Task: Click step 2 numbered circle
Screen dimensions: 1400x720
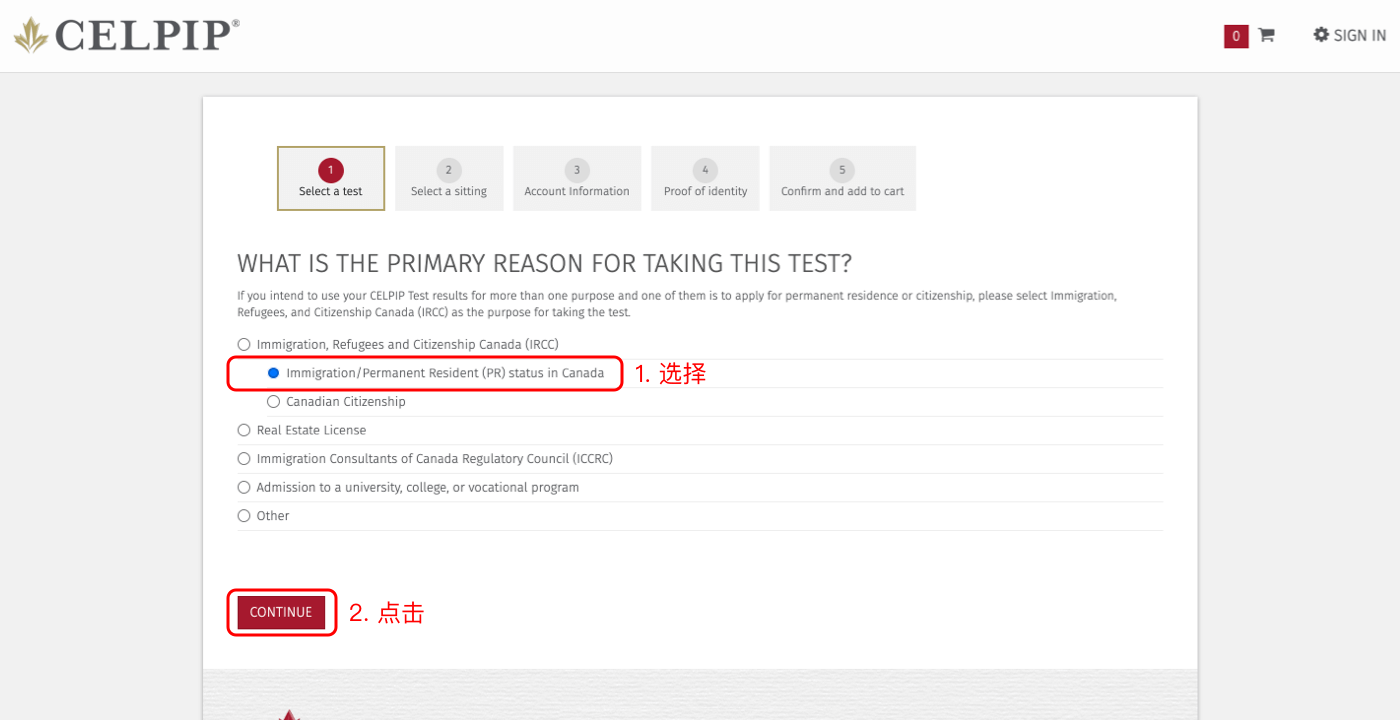Action: tap(449, 170)
